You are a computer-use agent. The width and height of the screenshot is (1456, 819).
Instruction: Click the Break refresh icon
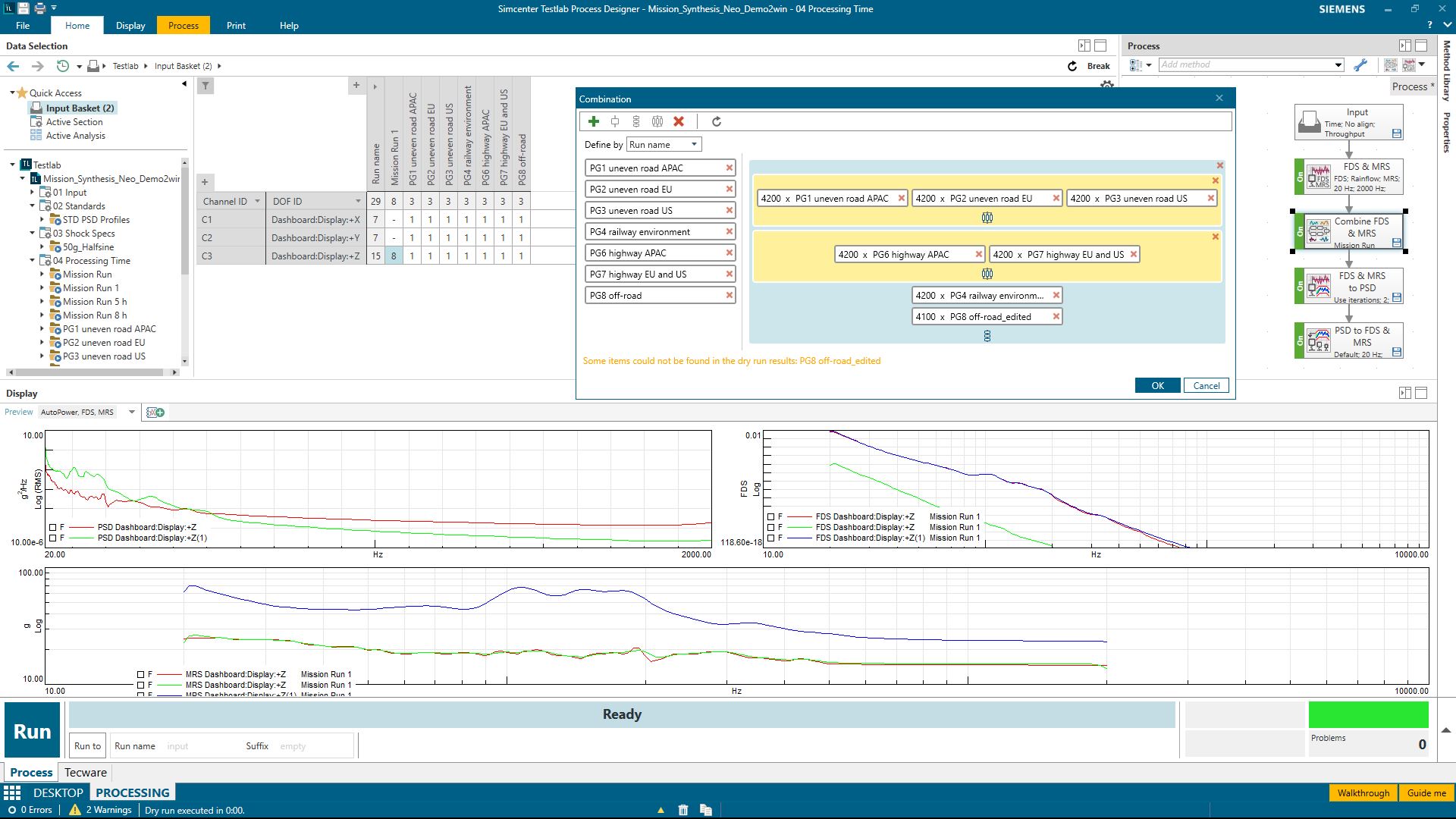[x=1072, y=66]
